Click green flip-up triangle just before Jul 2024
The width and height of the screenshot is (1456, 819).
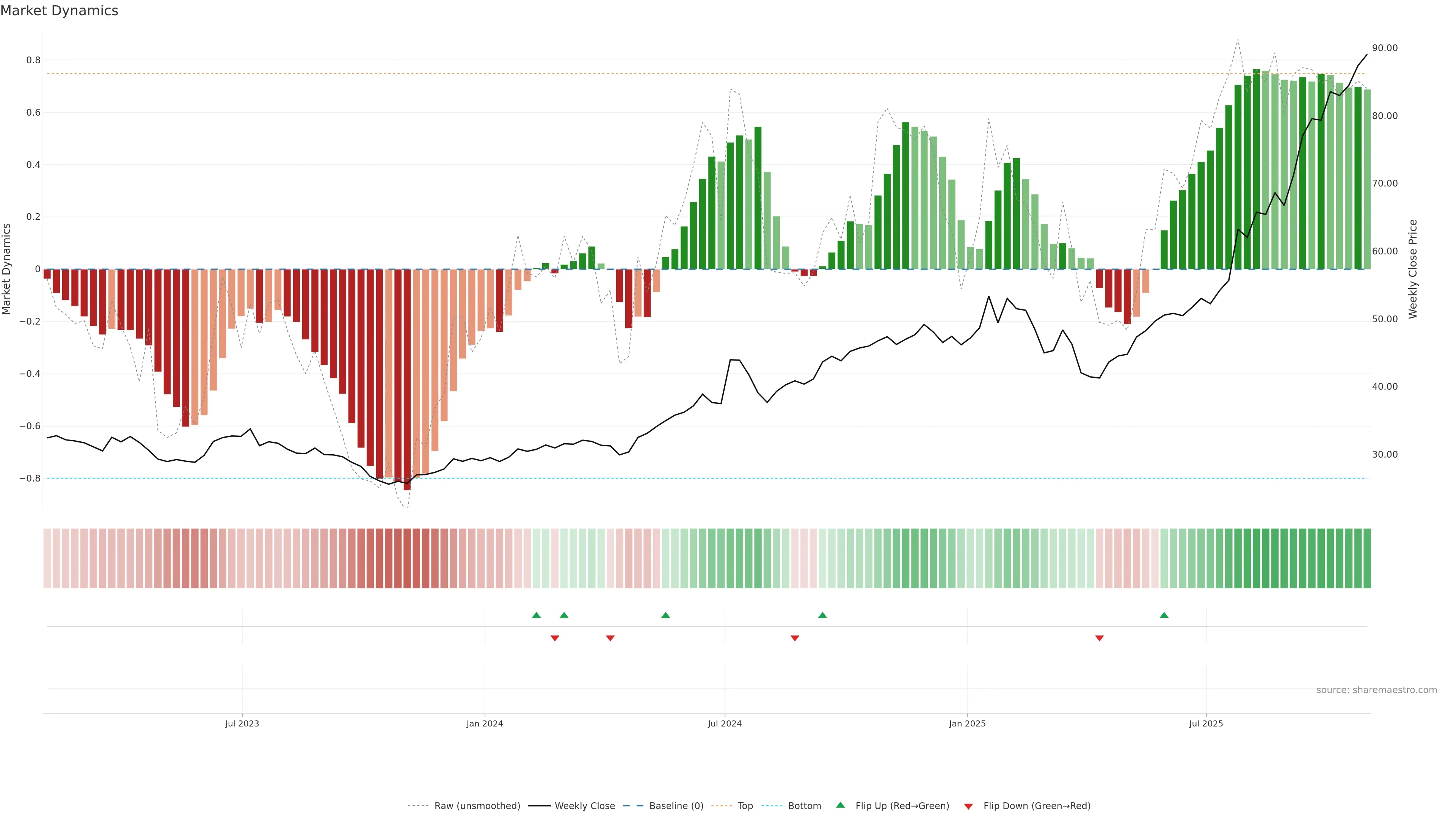click(x=665, y=615)
